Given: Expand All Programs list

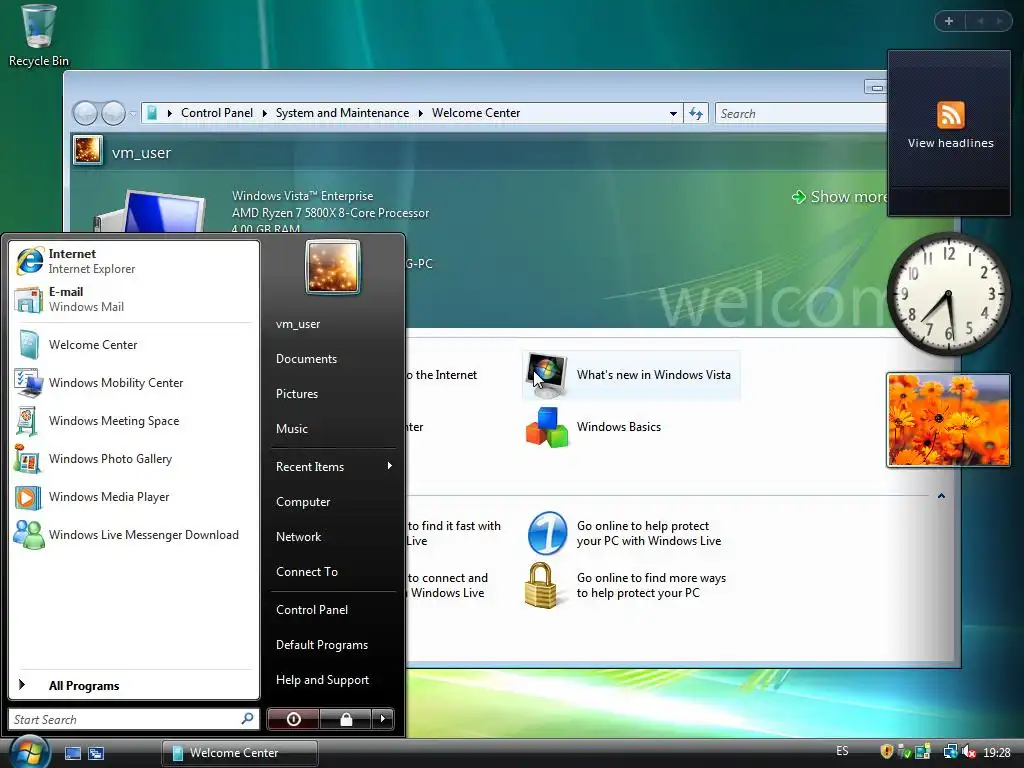Looking at the screenshot, I should 134,685.
